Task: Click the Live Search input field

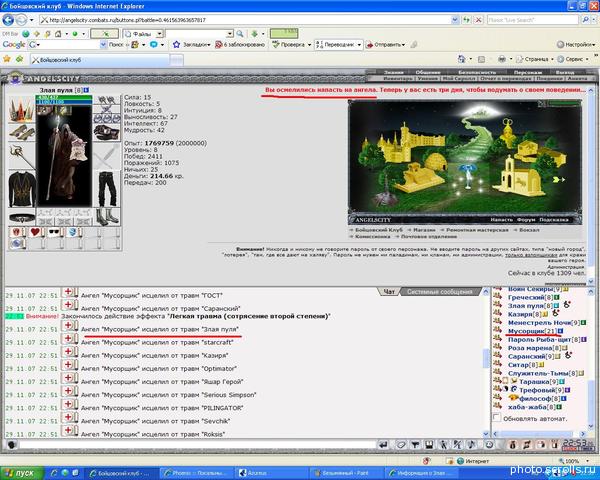Action: coord(533,20)
